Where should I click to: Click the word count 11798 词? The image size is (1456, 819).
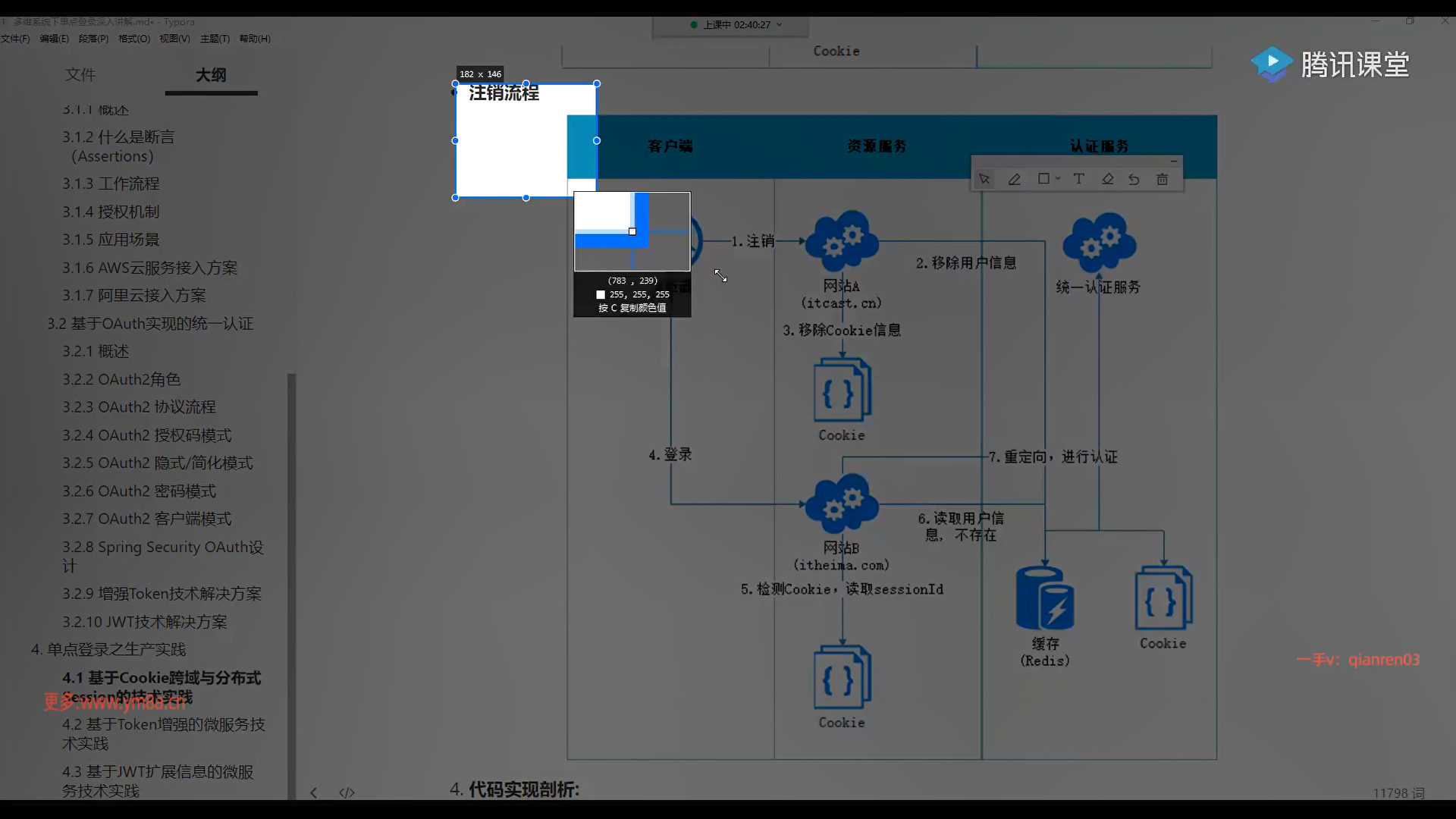pyautogui.click(x=1398, y=792)
